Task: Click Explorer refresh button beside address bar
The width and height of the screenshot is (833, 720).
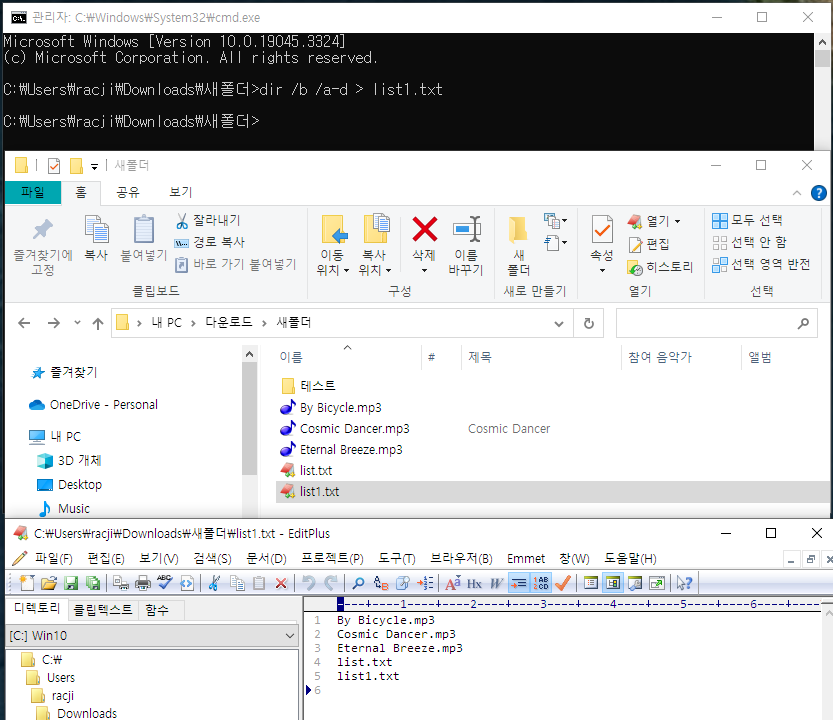Action: coord(589,323)
